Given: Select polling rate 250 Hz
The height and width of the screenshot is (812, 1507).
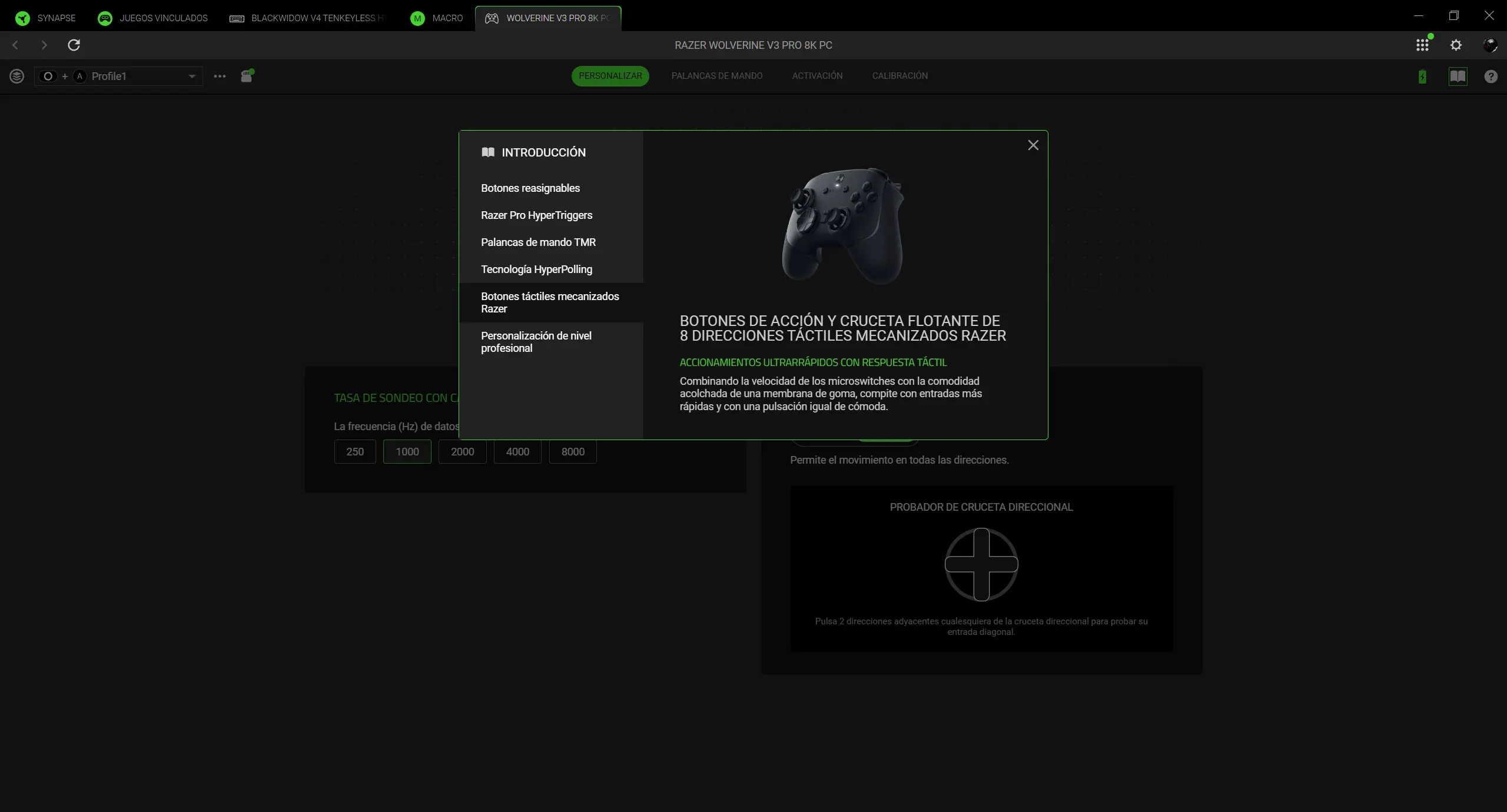Looking at the screenshot, I should coord(354,452).
